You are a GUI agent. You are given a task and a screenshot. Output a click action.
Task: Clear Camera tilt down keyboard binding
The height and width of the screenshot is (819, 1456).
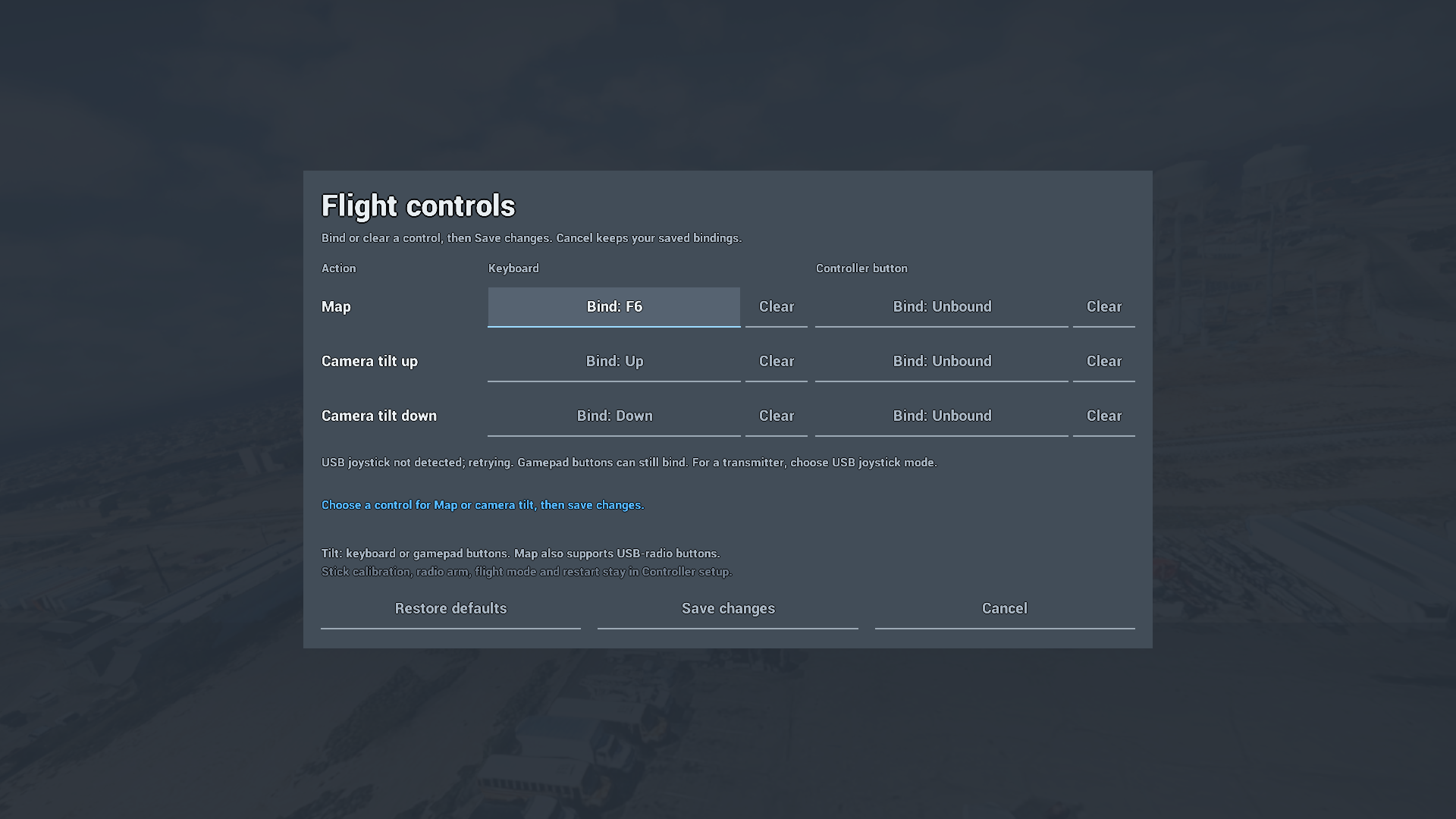coord(777,416)
